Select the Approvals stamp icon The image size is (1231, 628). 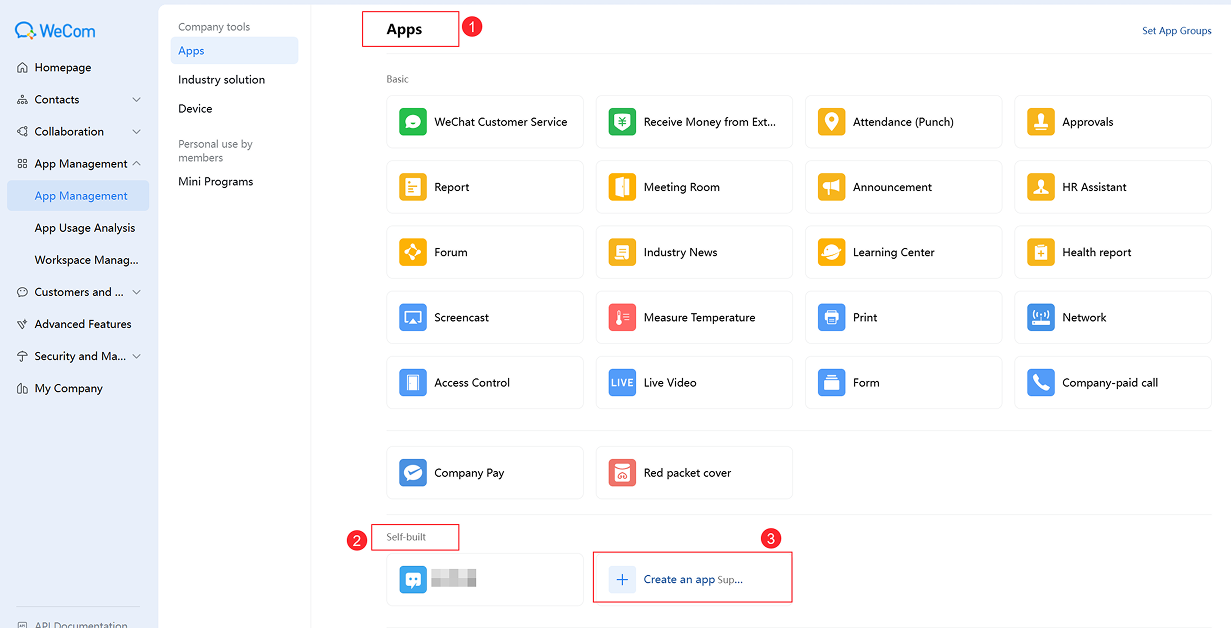coord(1041,122)
